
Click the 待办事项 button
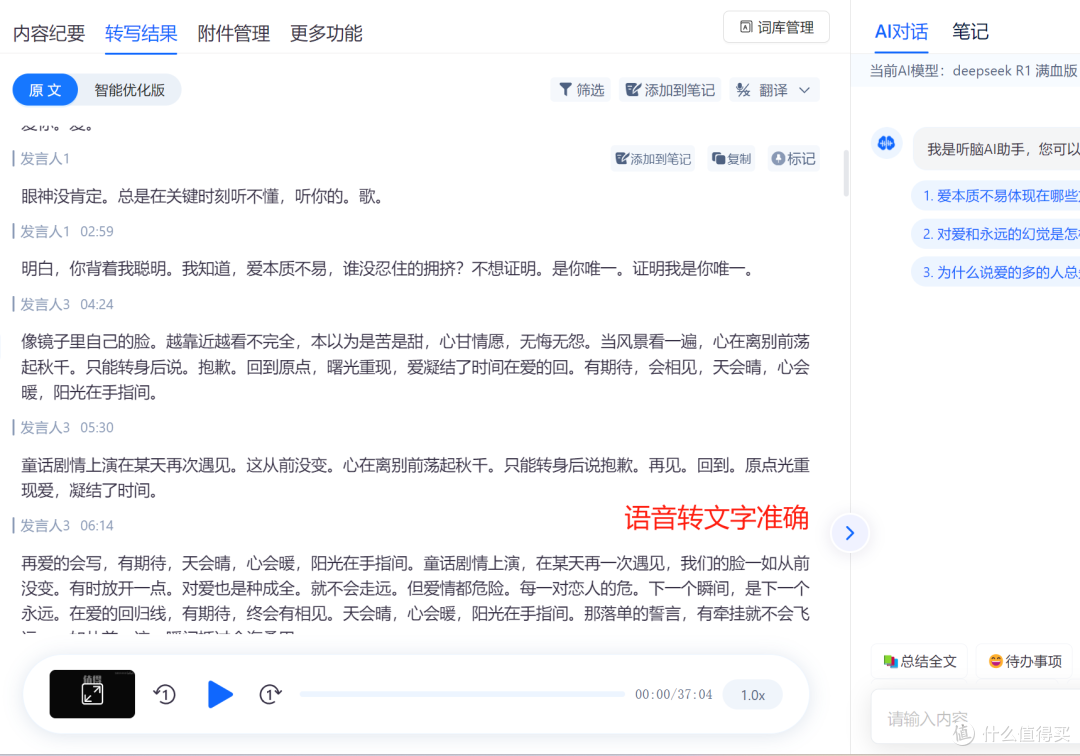(x=1025, y=661)
